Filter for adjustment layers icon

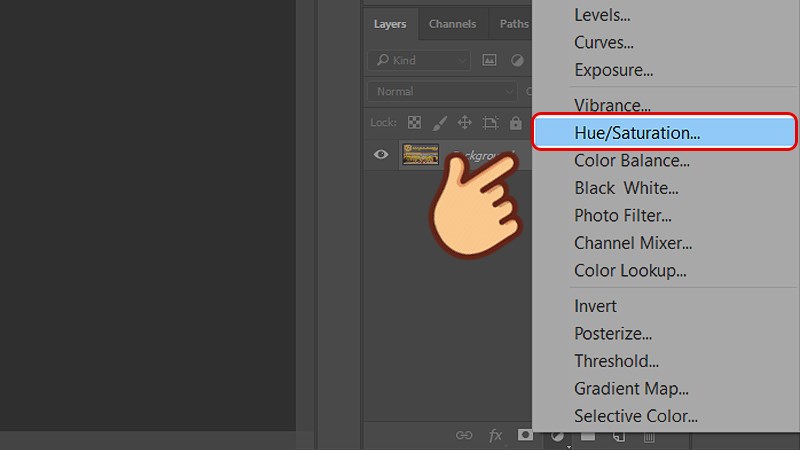point(517,60)
